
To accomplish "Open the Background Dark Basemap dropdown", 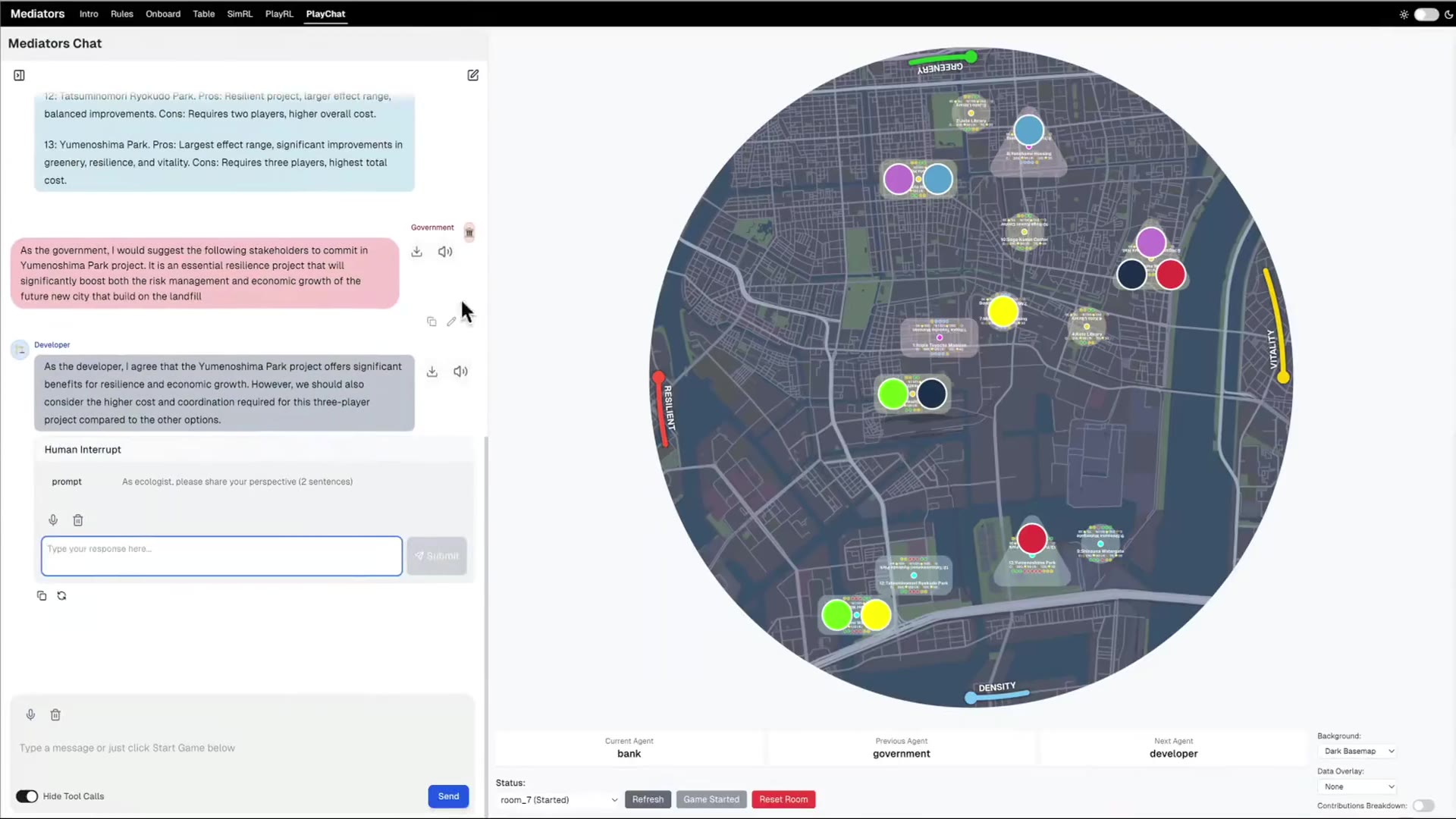I will pos(1358,752).
